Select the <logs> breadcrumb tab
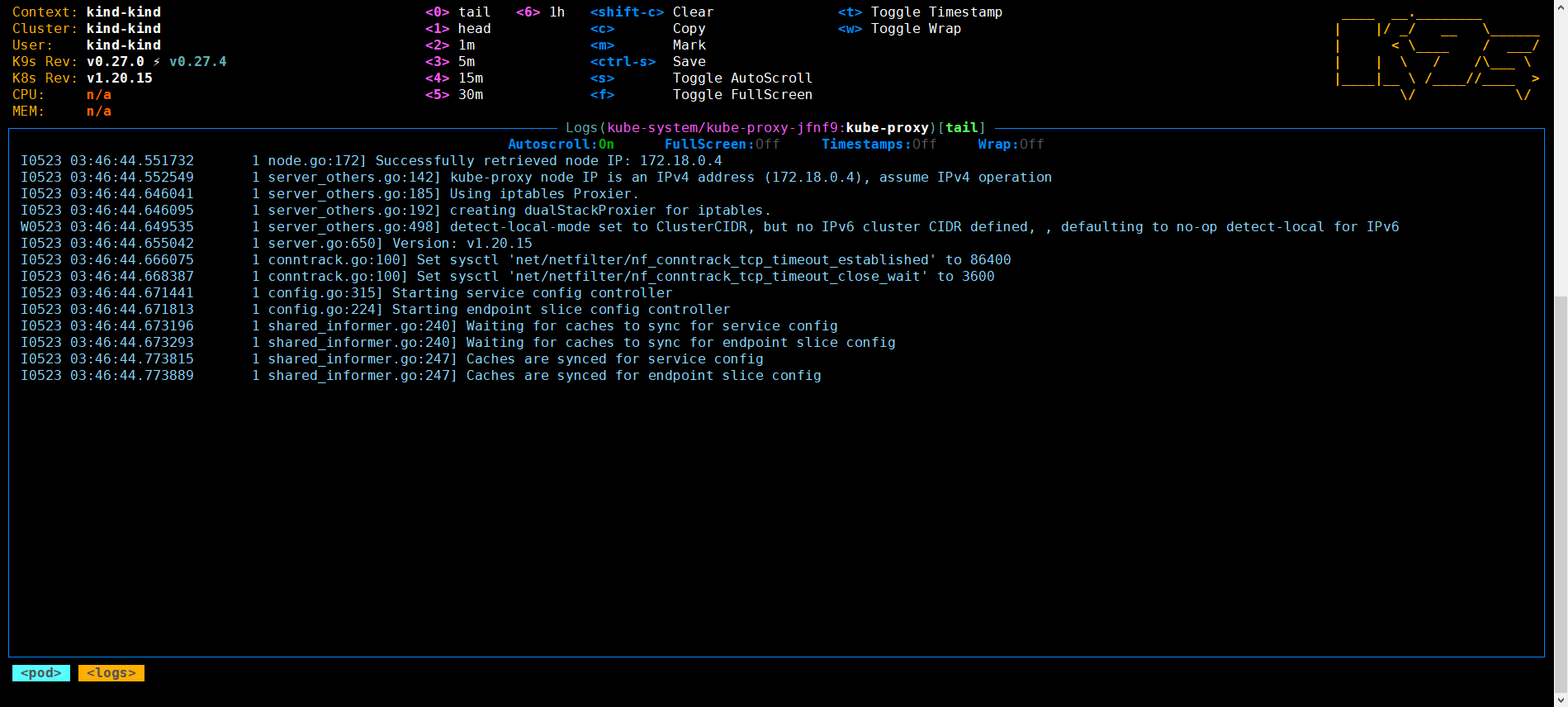The width and height of the screenshot is (1568, 707). 111,673
